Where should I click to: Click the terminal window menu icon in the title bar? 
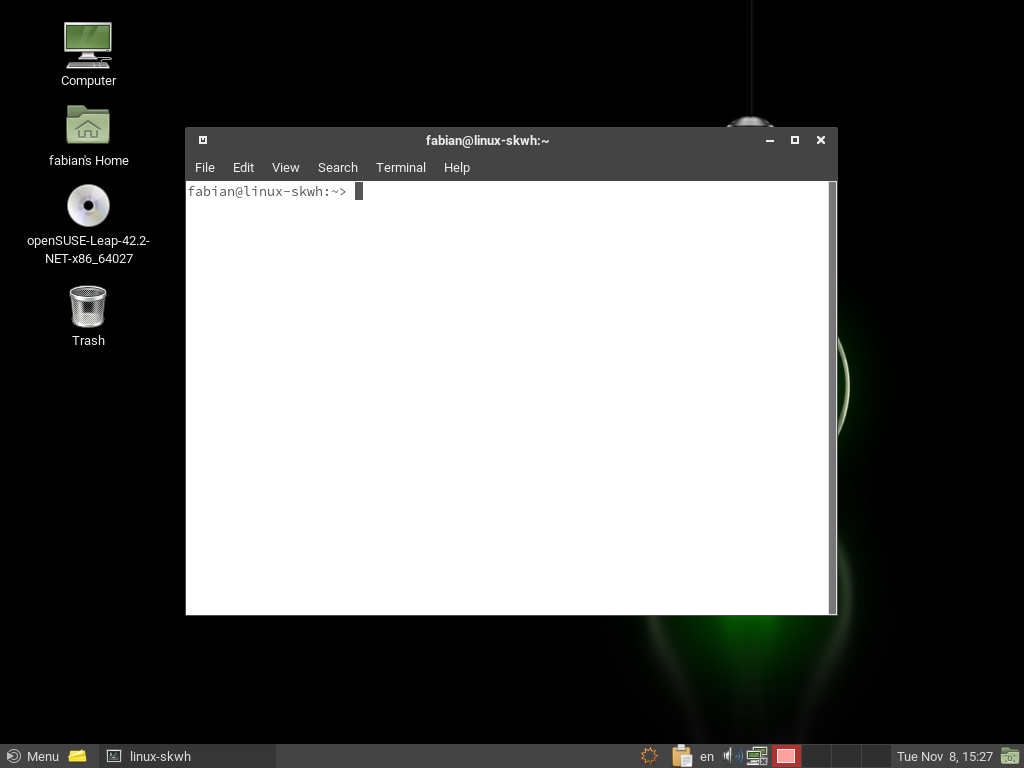tap(203, 140)
